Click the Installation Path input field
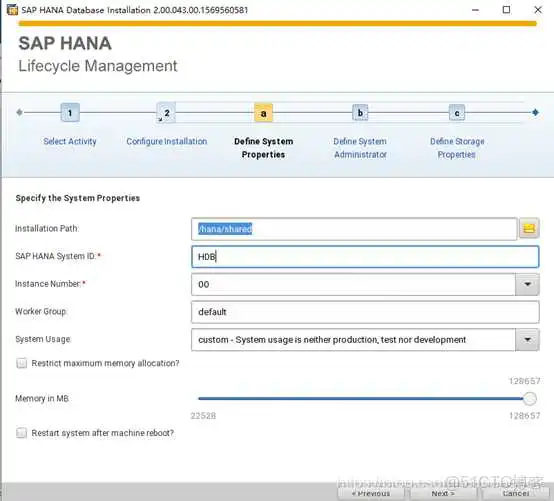Viewport: 554px width, 501px height. (x=354, y=229)
